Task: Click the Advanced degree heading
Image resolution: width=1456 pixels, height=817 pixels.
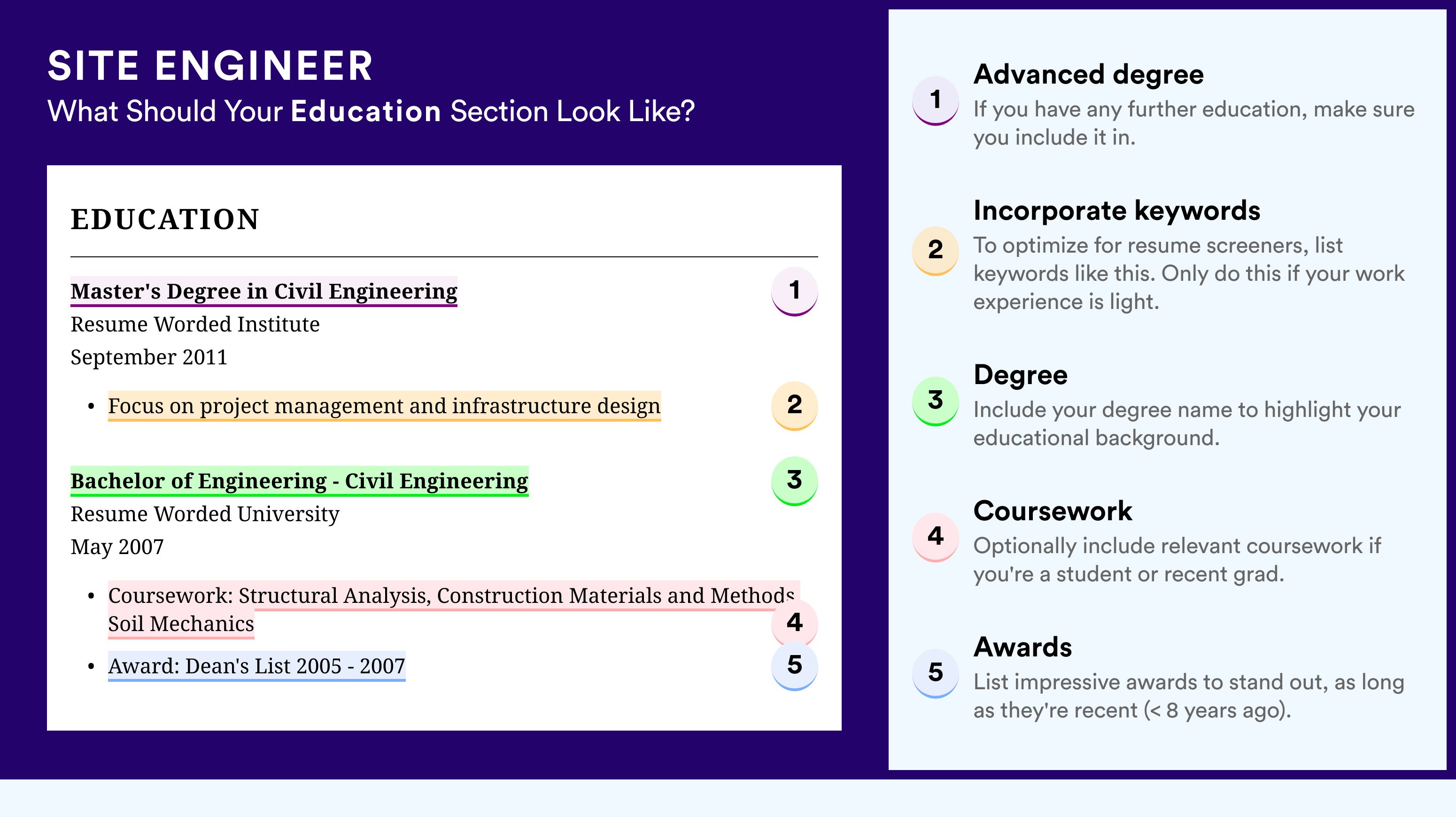Action: (1088, 74)
